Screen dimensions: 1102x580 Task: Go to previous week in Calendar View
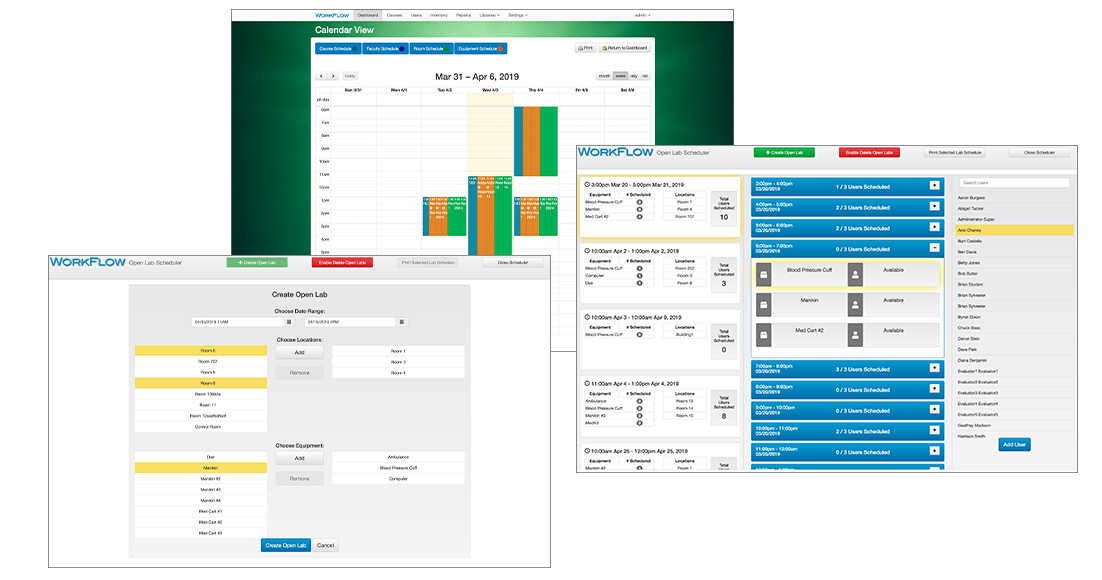pyautogui.click(x=321, y=76)
